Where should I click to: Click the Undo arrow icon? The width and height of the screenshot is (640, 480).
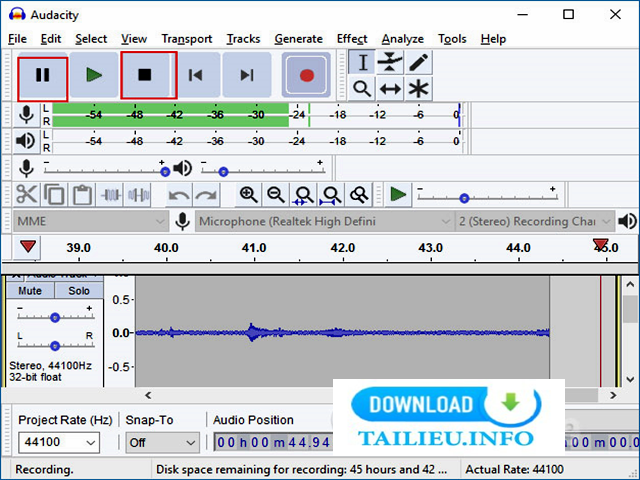click(x=179, y=195)
